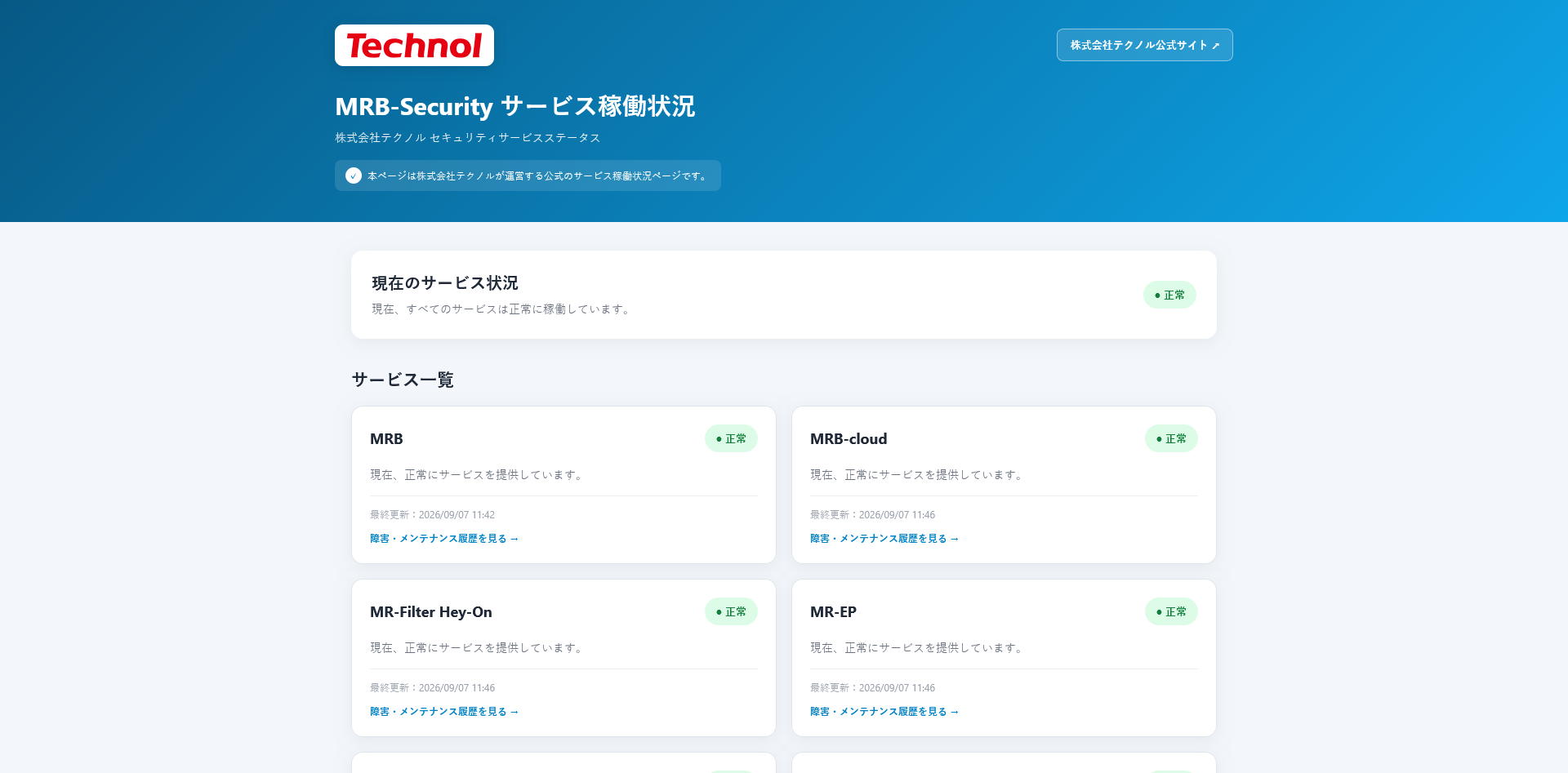The image size is (1568, 773).
Task: Click the 正常 status badge on MR-EP card
Action: coord(1171,611)
